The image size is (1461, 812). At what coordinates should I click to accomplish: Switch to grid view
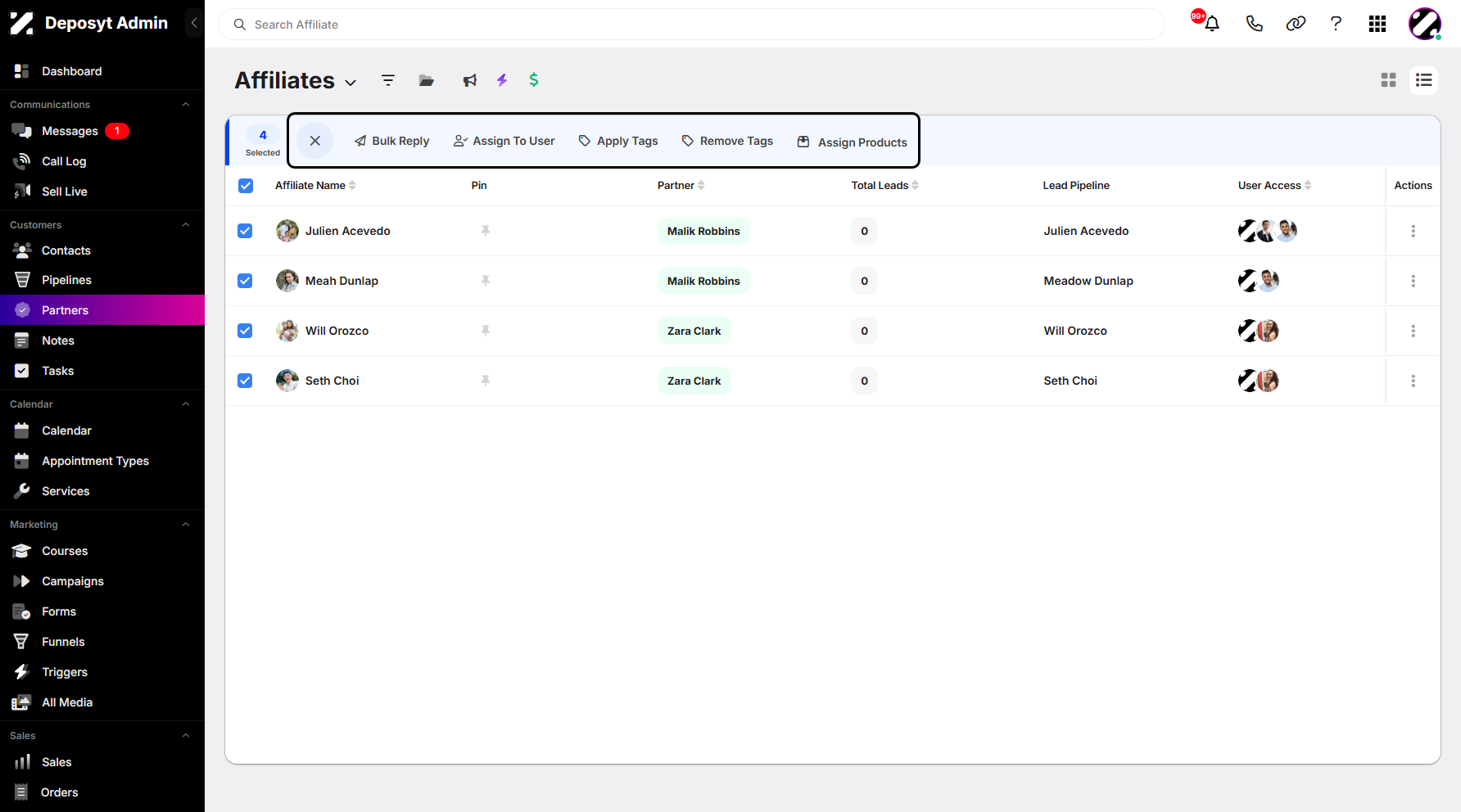point(1388,80)
